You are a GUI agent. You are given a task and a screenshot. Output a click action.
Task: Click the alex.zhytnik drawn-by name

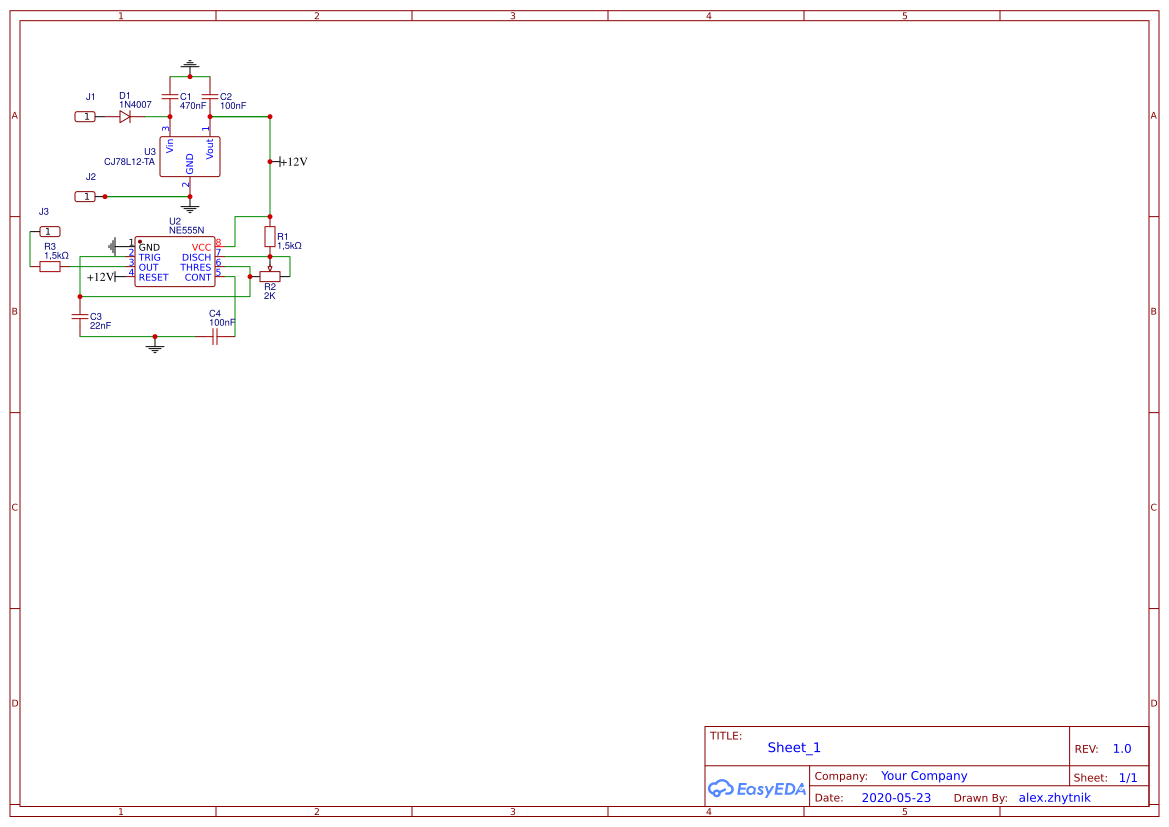1054,797
